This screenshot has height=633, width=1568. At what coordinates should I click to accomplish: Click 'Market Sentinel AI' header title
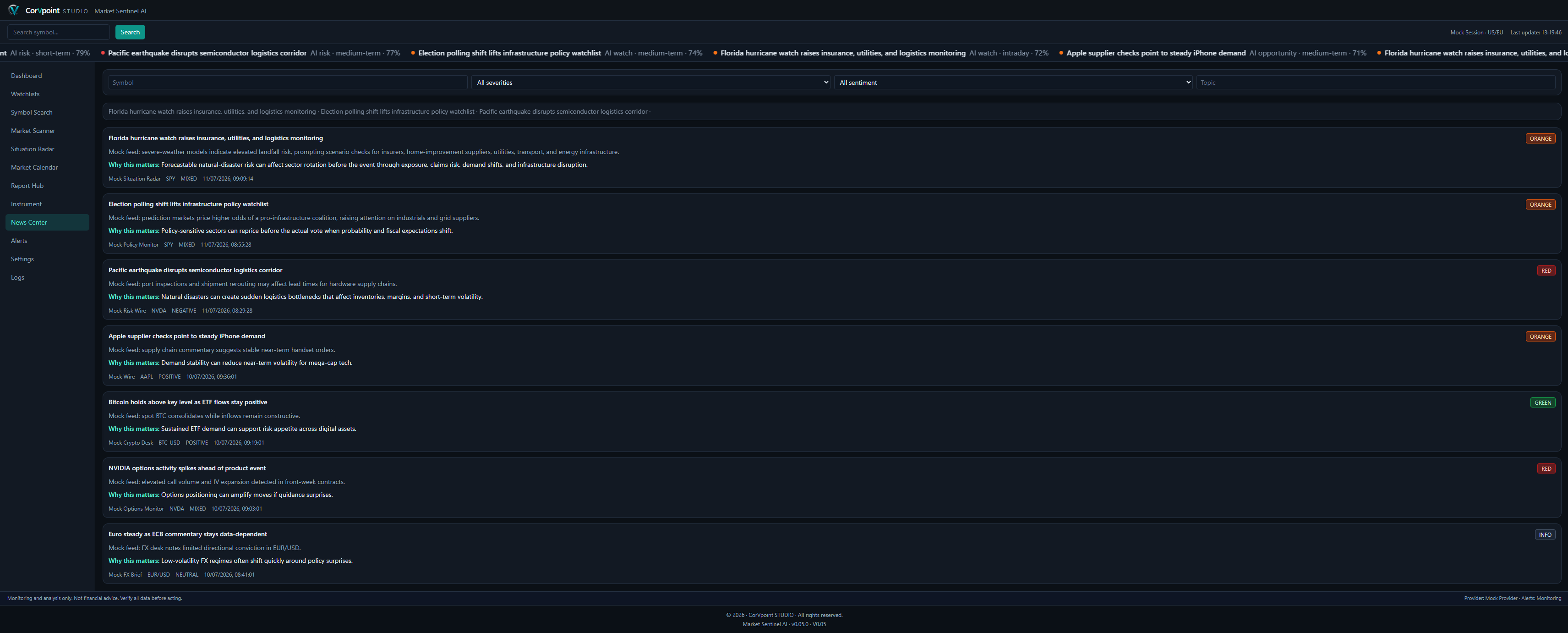point(120,11)
